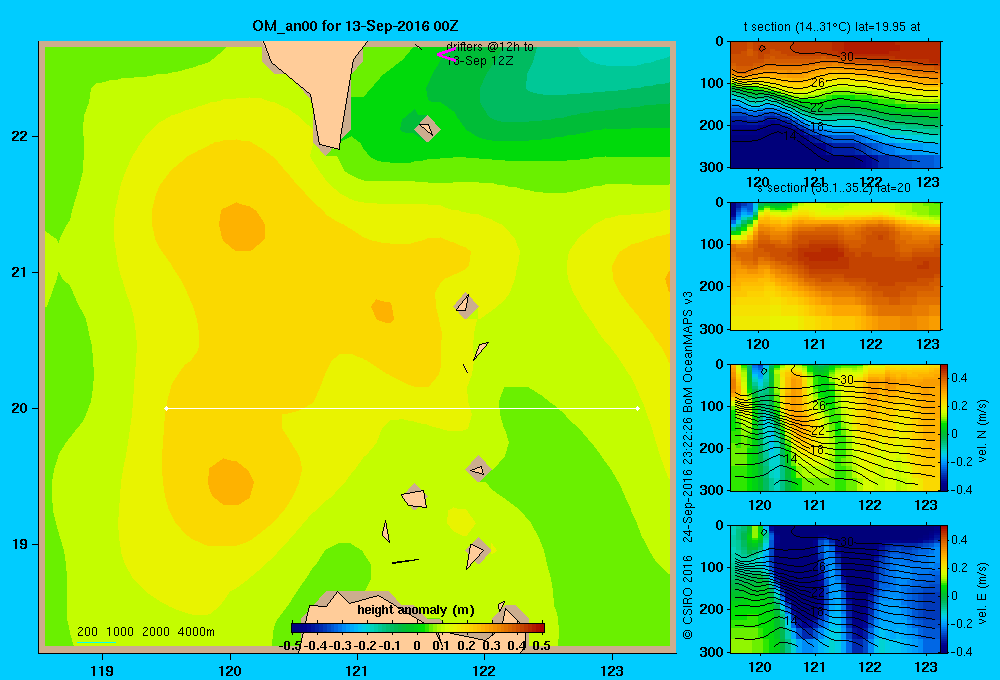Click the "0.5" end label of the height anomaly scale
This screenshot has width=1000, height=680.
[541, 646]
